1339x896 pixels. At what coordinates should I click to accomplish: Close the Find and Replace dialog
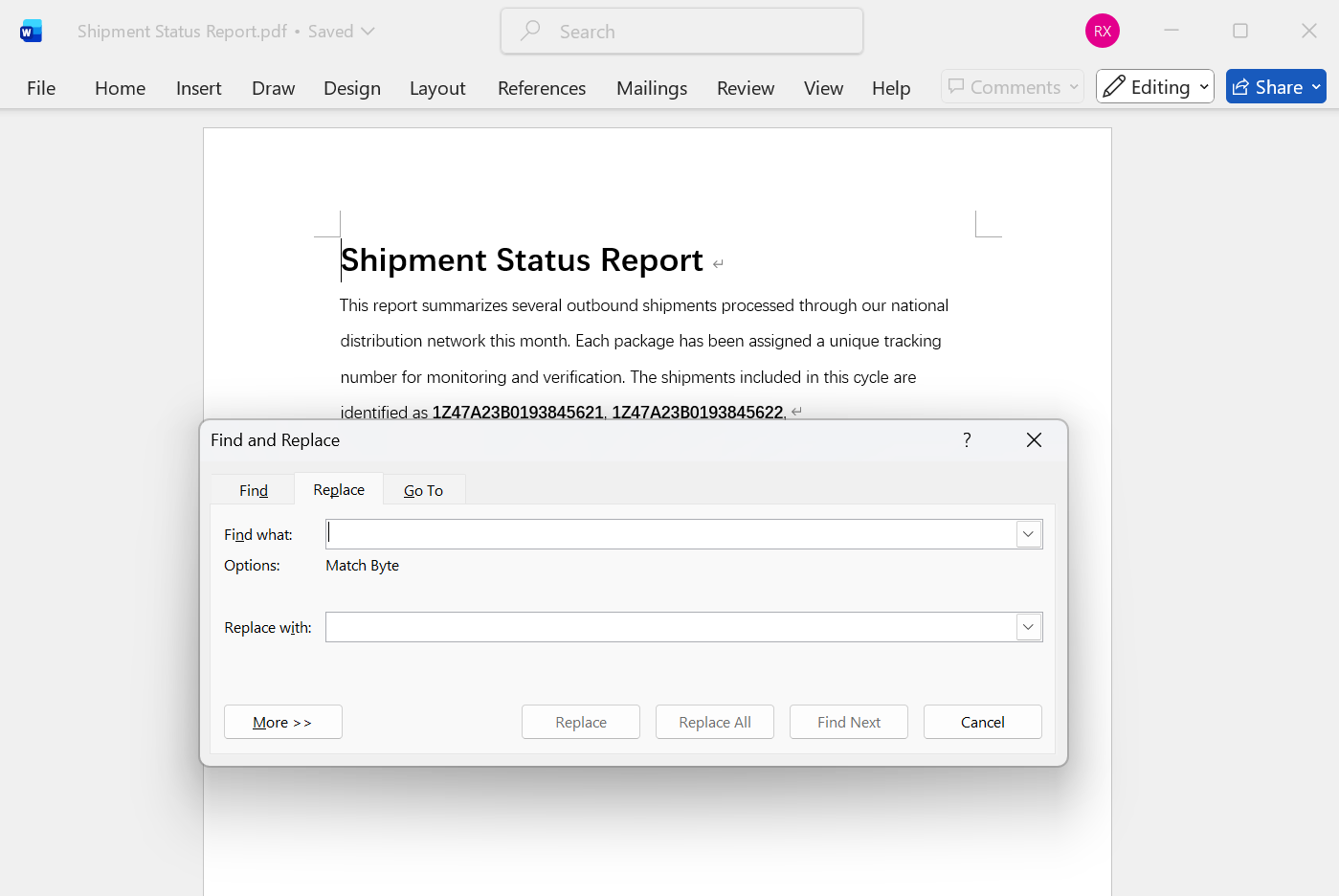1034,439
